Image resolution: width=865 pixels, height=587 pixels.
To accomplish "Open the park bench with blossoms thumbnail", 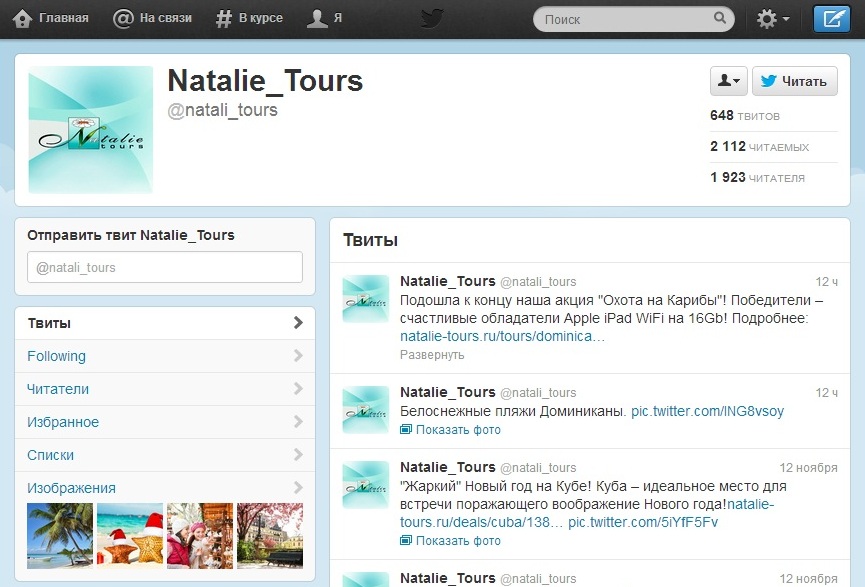I will [x=270, y=536].
